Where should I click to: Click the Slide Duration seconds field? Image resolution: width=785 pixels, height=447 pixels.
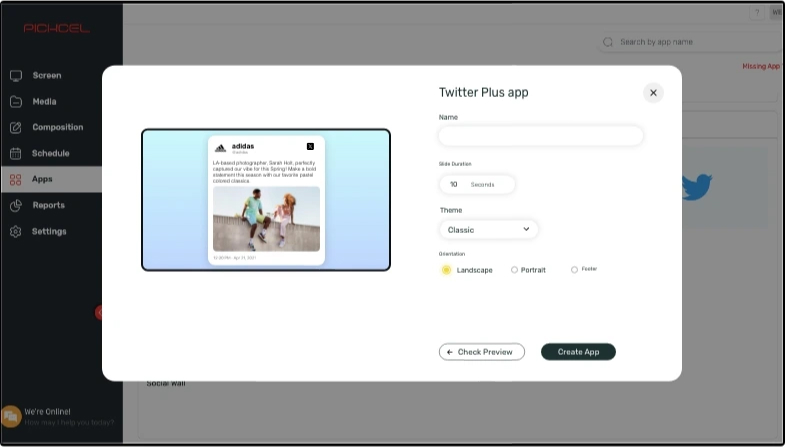(477, 184)
